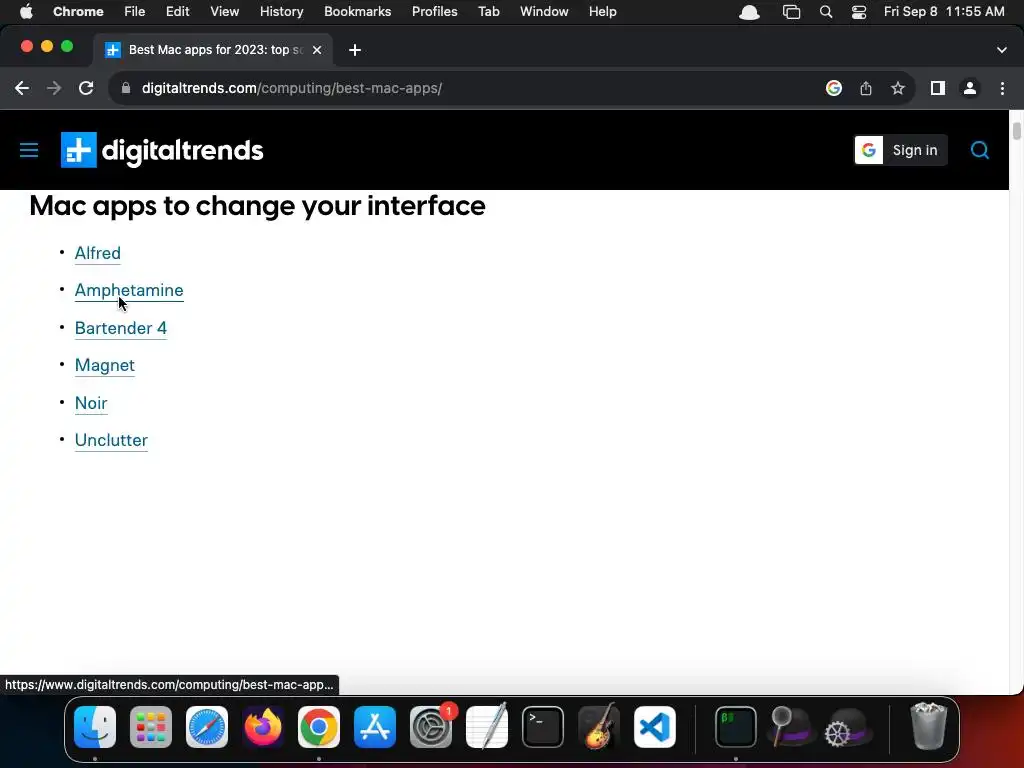Open a new tab with plus button
Image resolution: width=1024 pixels, height=768 pixels.
pyautogui.click(x=355, y=50)
